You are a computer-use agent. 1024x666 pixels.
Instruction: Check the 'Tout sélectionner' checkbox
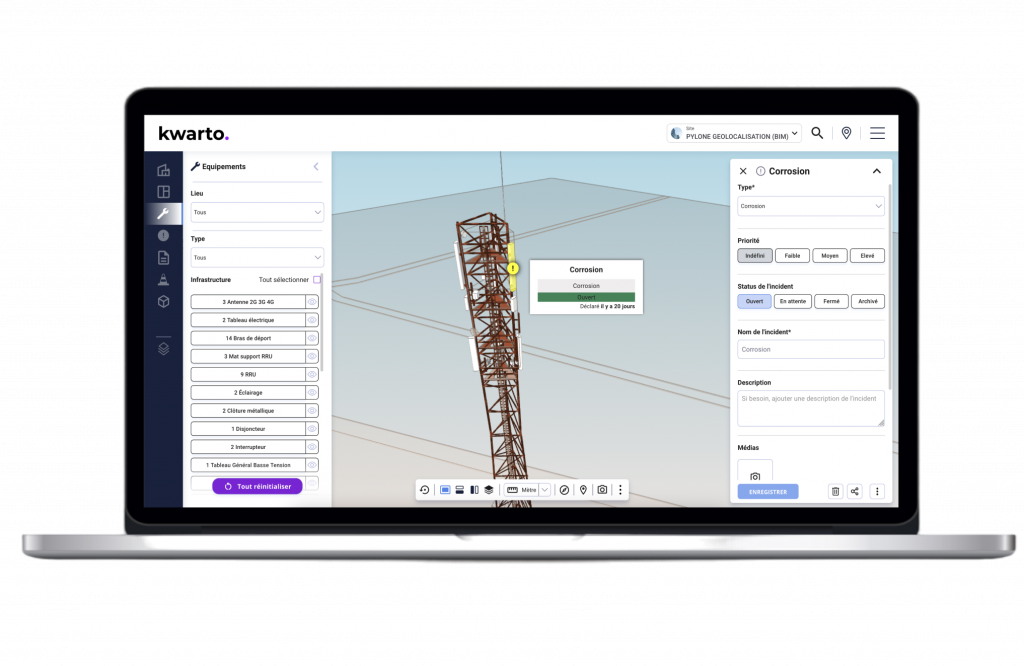pyautogui.click(x=317, y=280)
